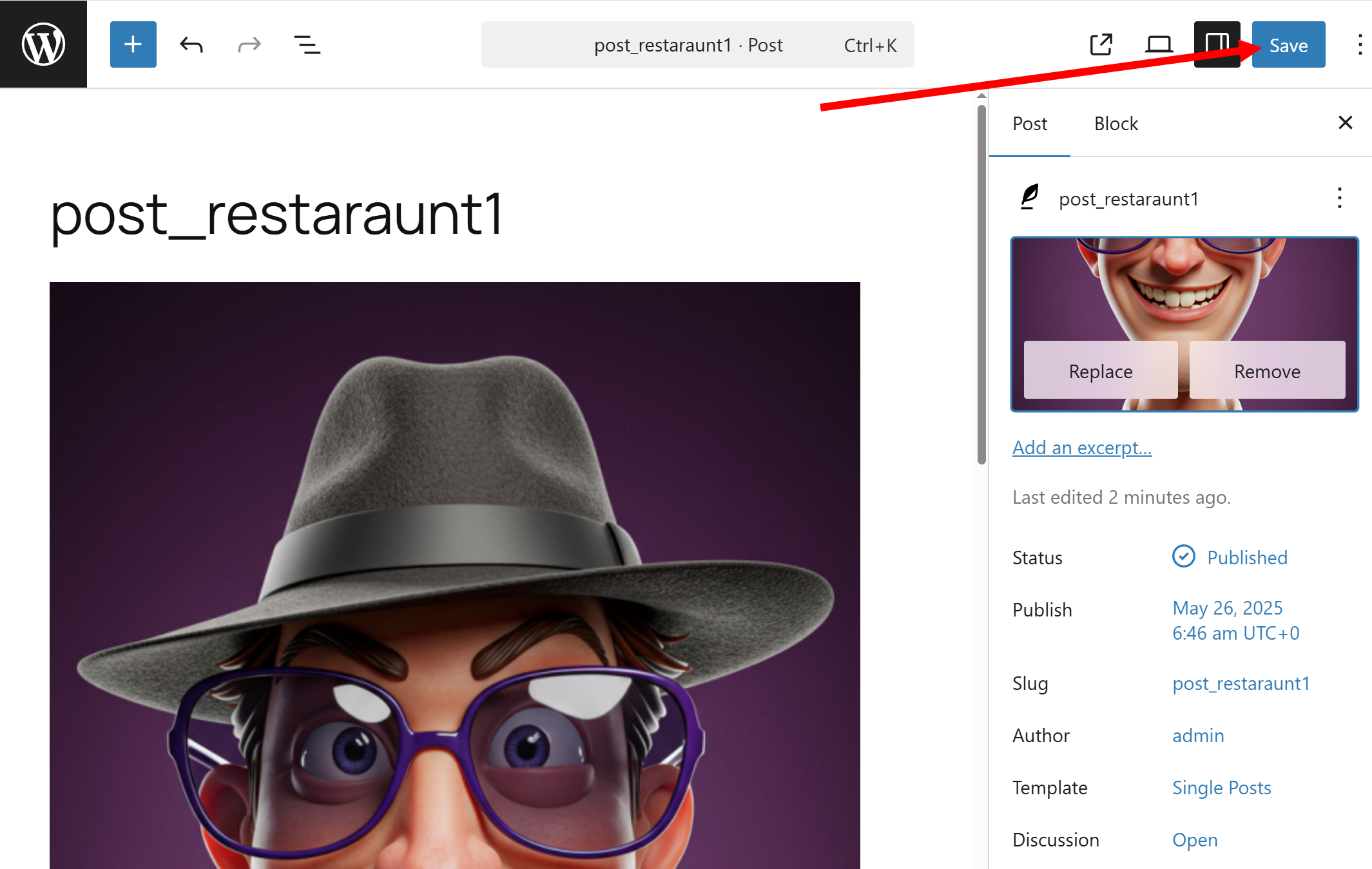Click the editor vertical scrollbar

981,283
